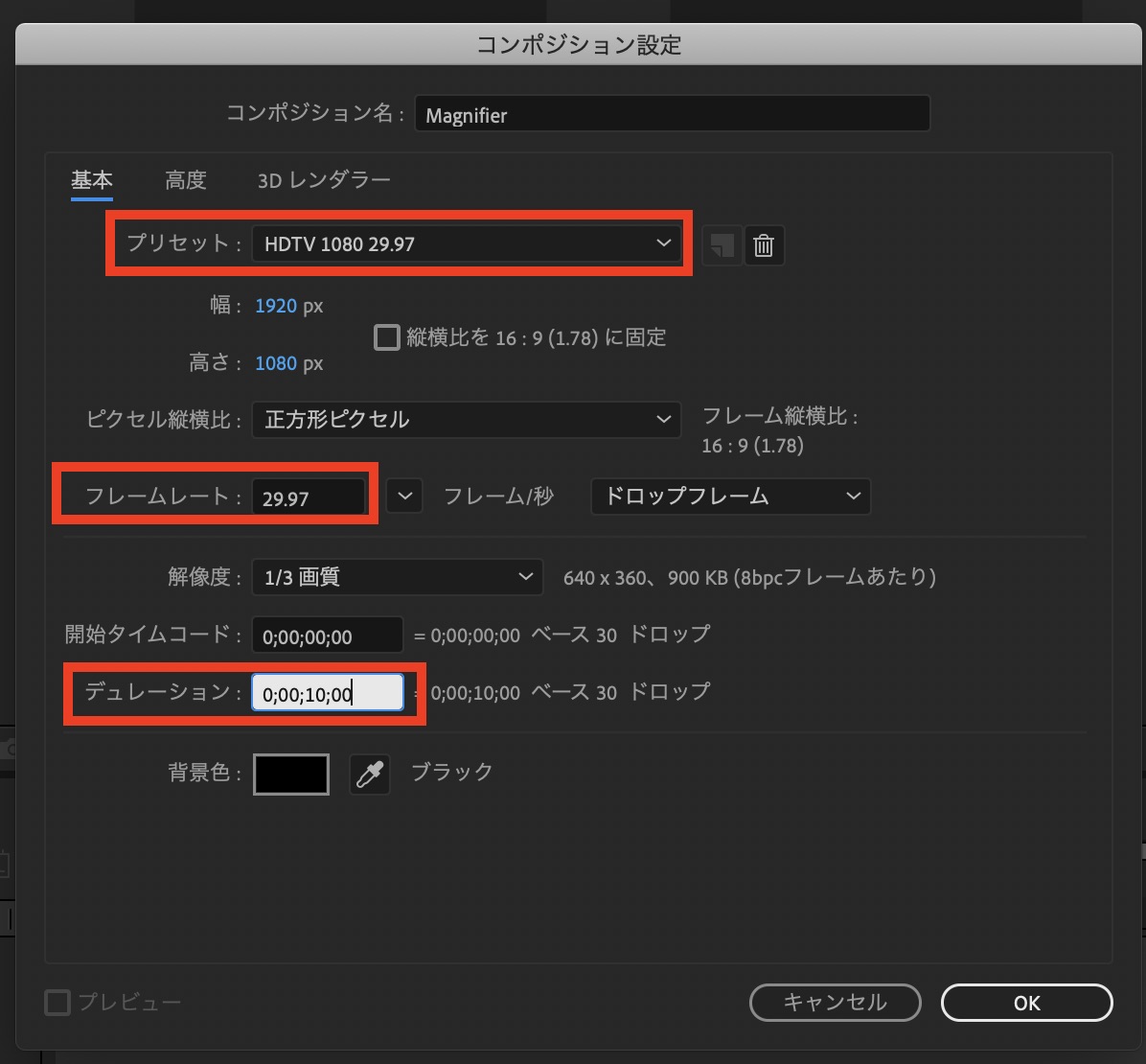1146x1064 pixels.
Task: Open the ドロップフレーム dropdown
Action: point(730,496)
